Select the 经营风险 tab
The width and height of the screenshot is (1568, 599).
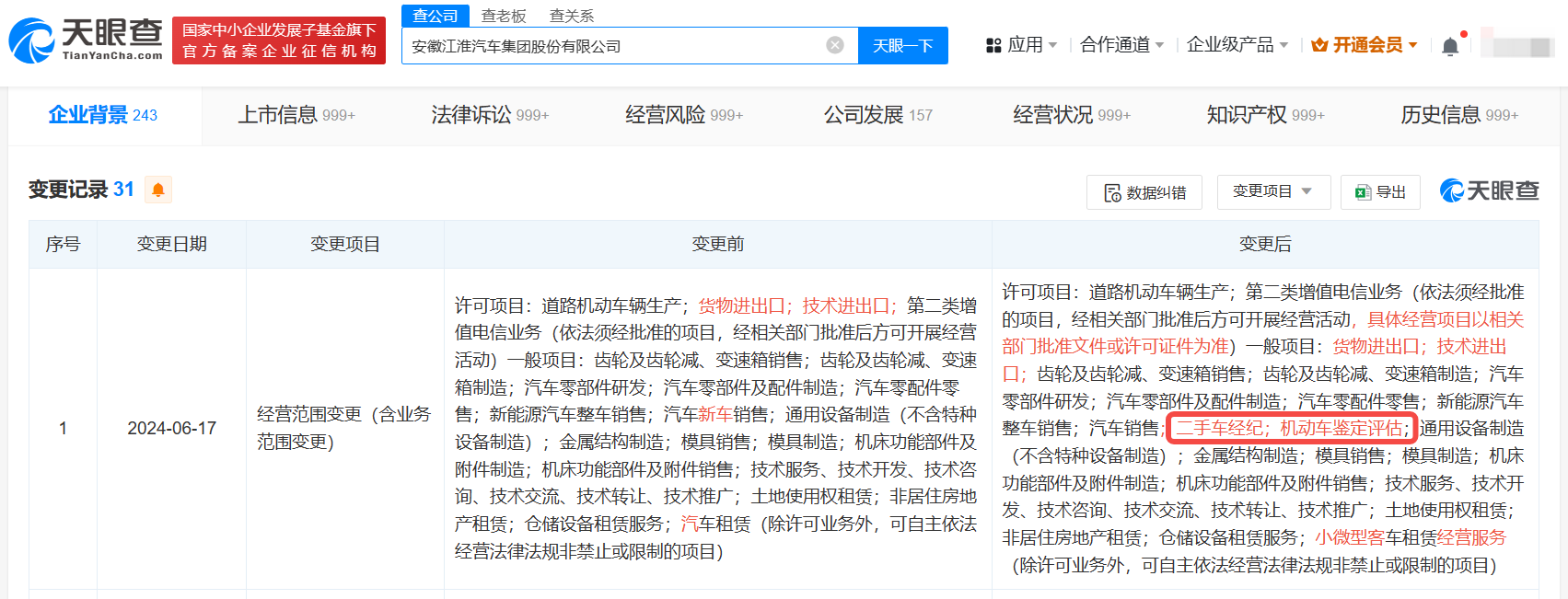pos(684,115)
